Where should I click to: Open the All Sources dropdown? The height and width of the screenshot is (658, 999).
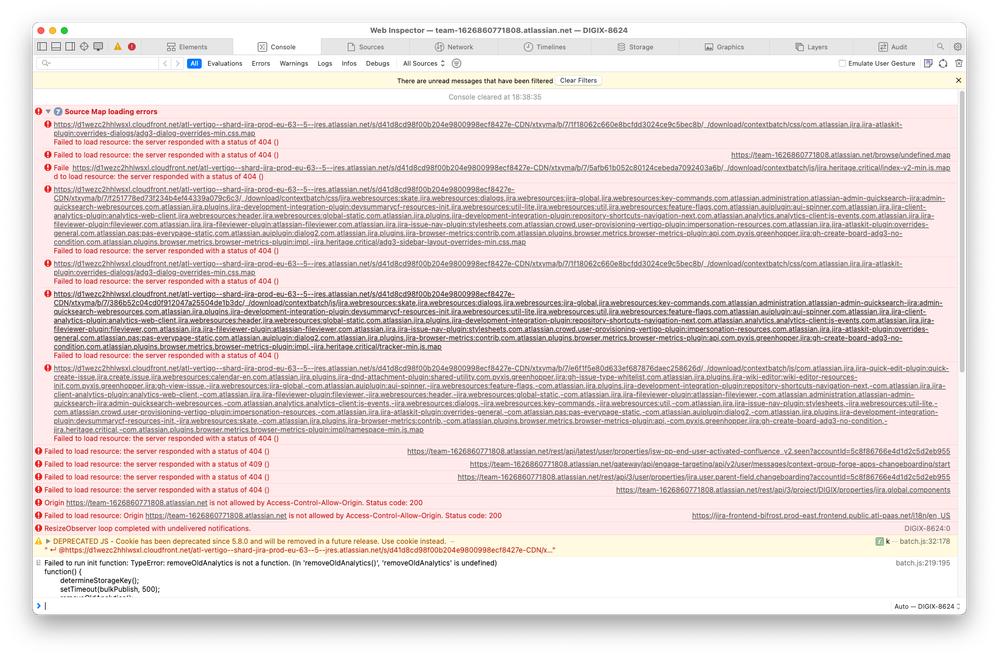[x=424, y=63]
